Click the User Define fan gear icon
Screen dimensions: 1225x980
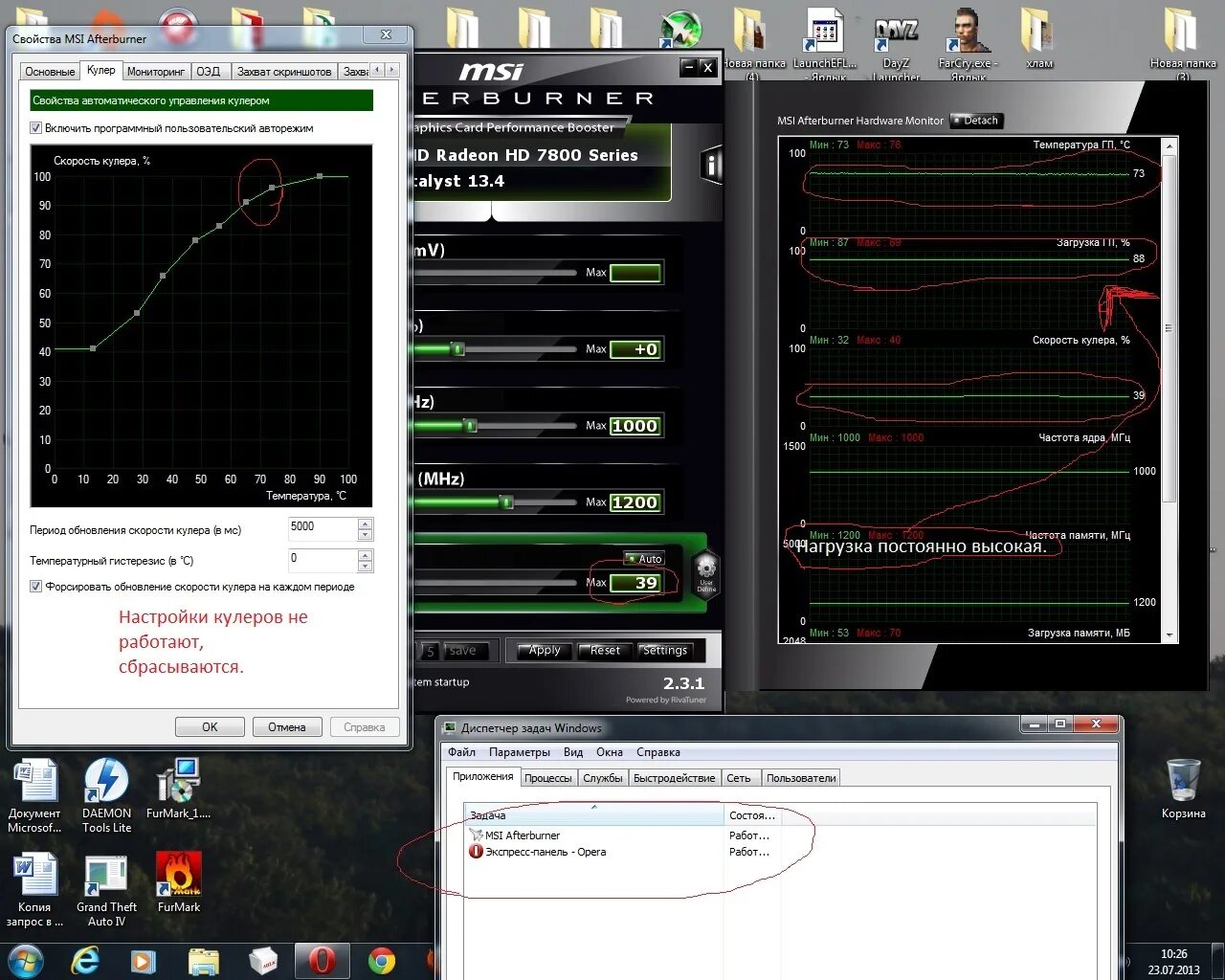705,572
